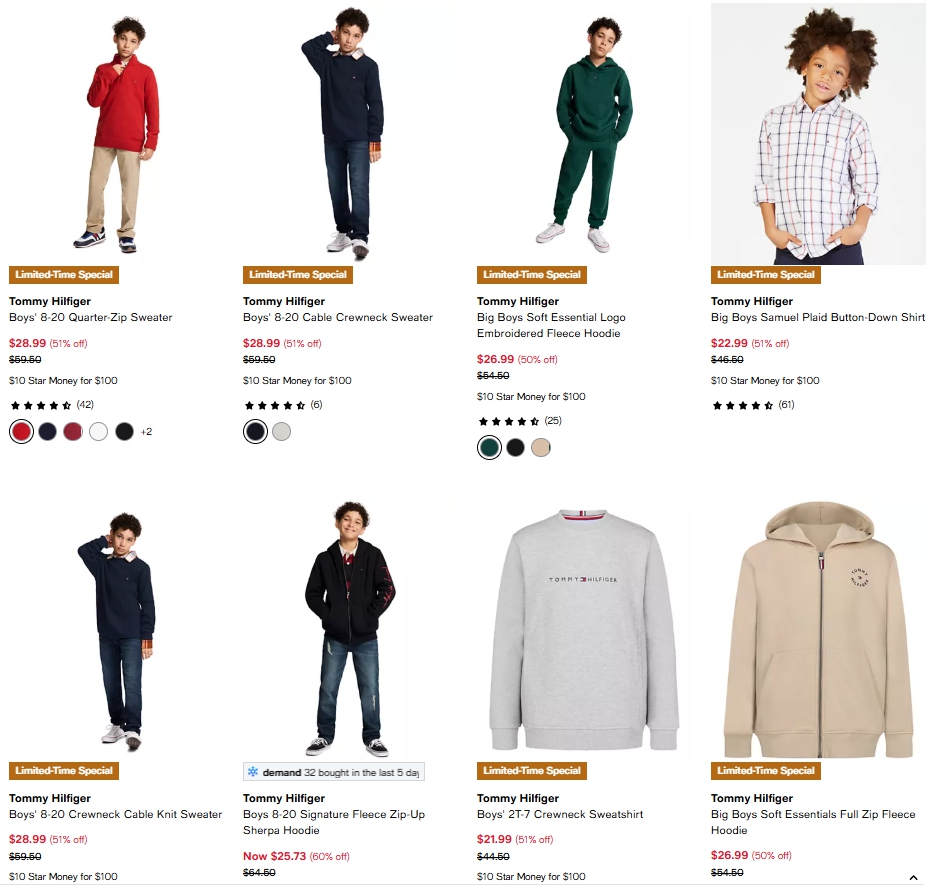This screenshot has height=885, width=938.
Task: Open Big Boys Samuel Plaid Button-Down Shirt
Action: click(x=817, y=317)
